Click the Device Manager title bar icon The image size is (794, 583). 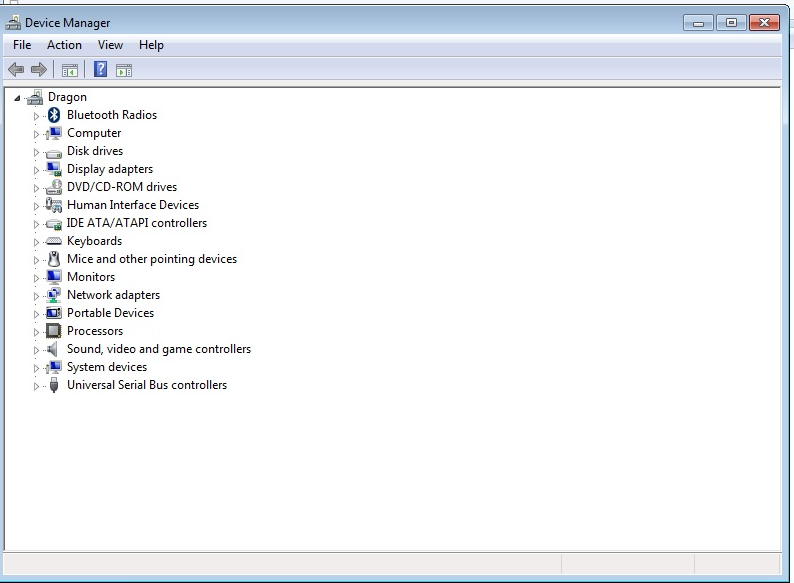13,22
